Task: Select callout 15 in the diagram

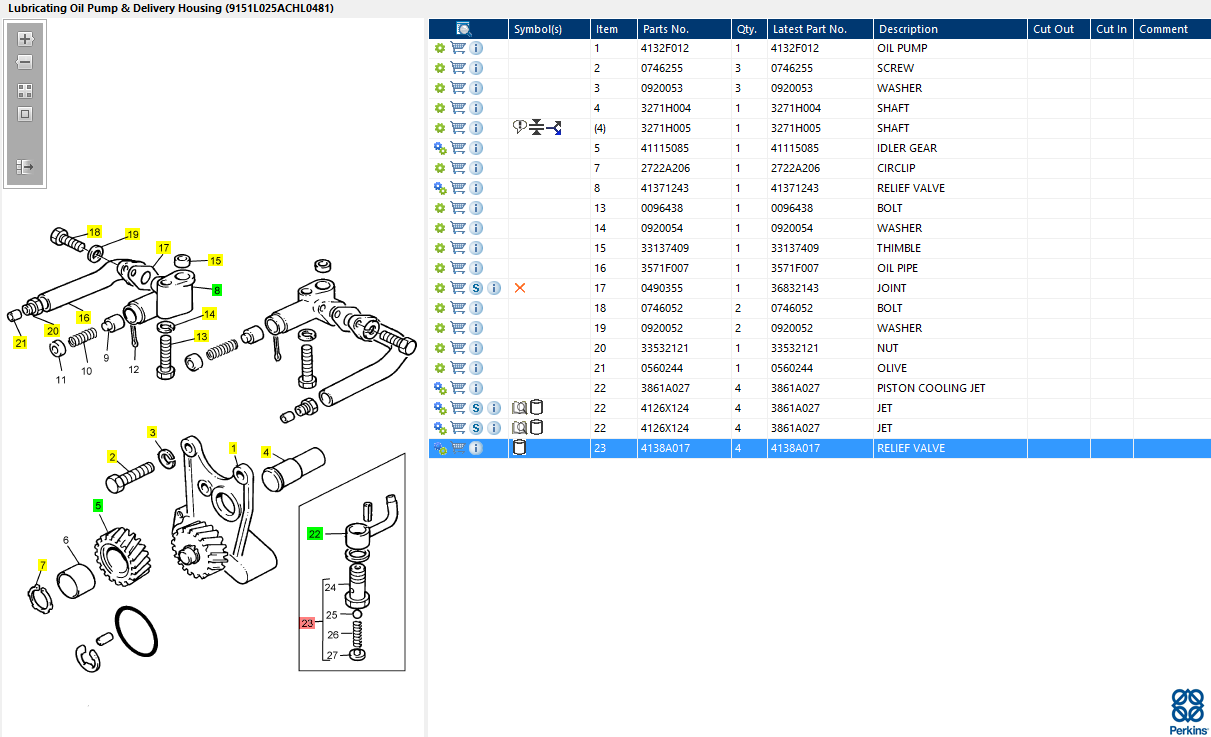Action: 215,260
